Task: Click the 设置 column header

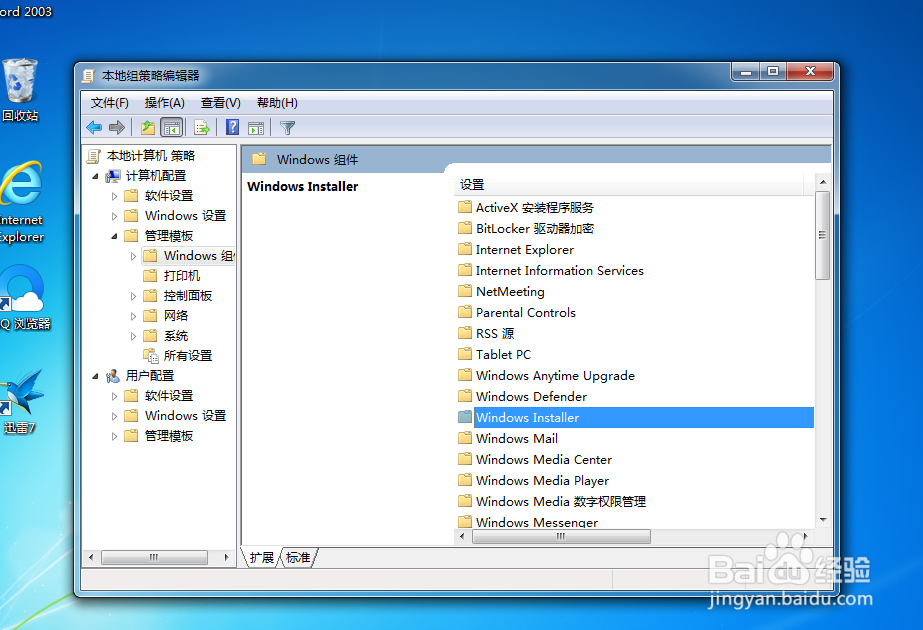Action: click(x=629, y=185)
